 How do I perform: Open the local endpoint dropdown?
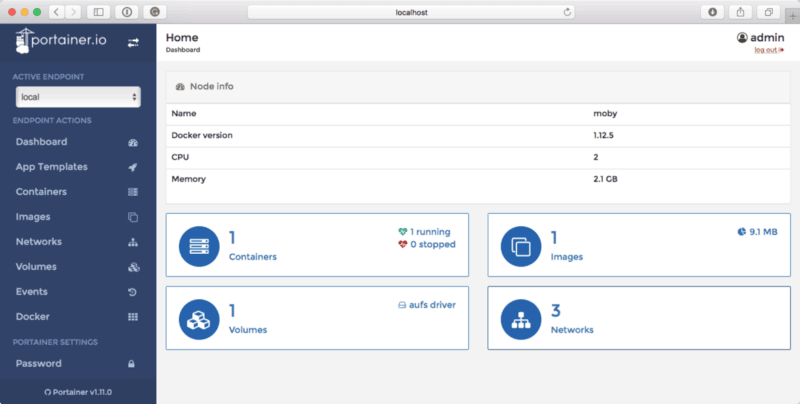(x=78, y=97)
